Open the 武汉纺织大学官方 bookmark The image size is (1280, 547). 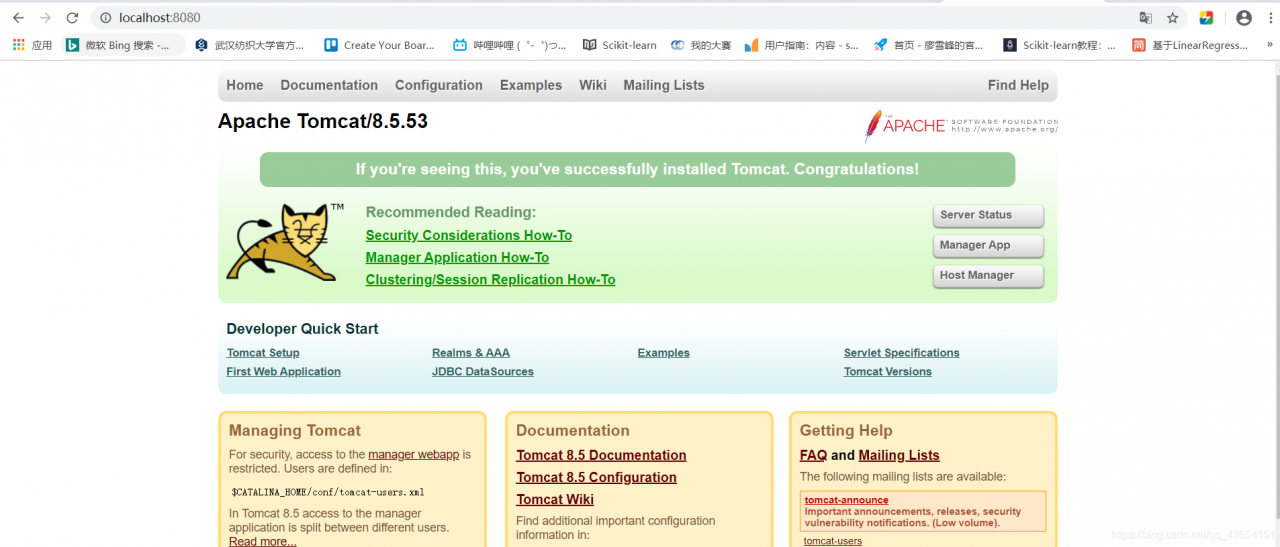tap(249, 45)
